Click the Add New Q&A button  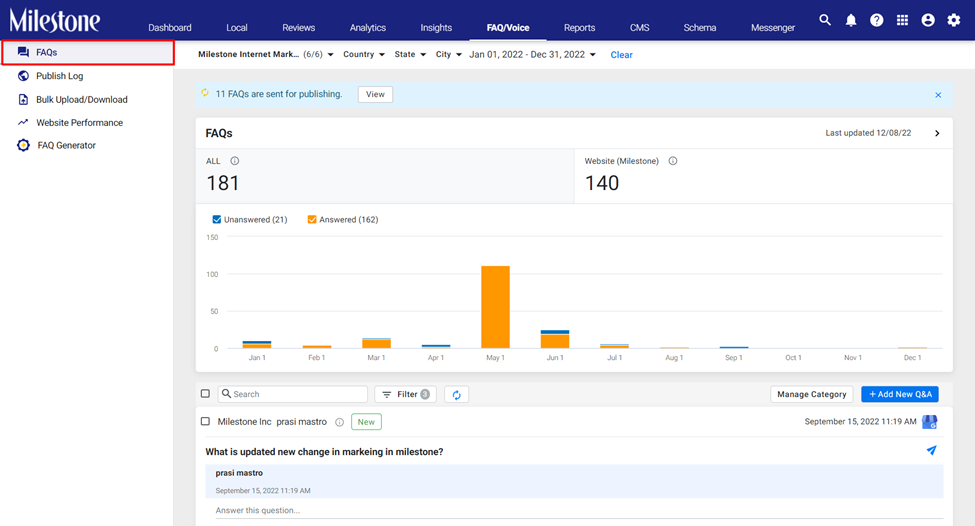pos(900,394)
